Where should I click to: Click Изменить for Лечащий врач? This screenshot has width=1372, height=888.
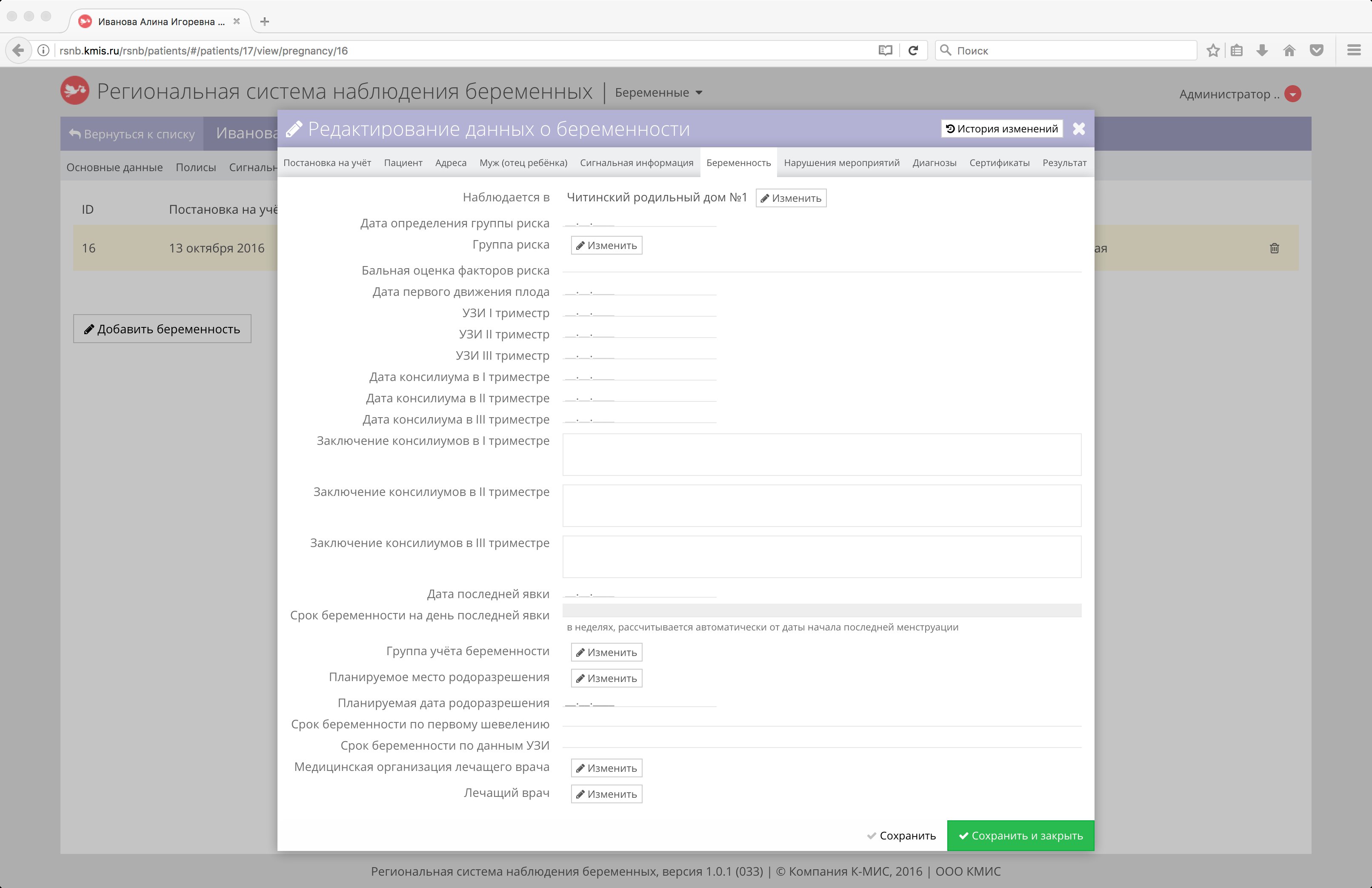(x=606, y=794)
